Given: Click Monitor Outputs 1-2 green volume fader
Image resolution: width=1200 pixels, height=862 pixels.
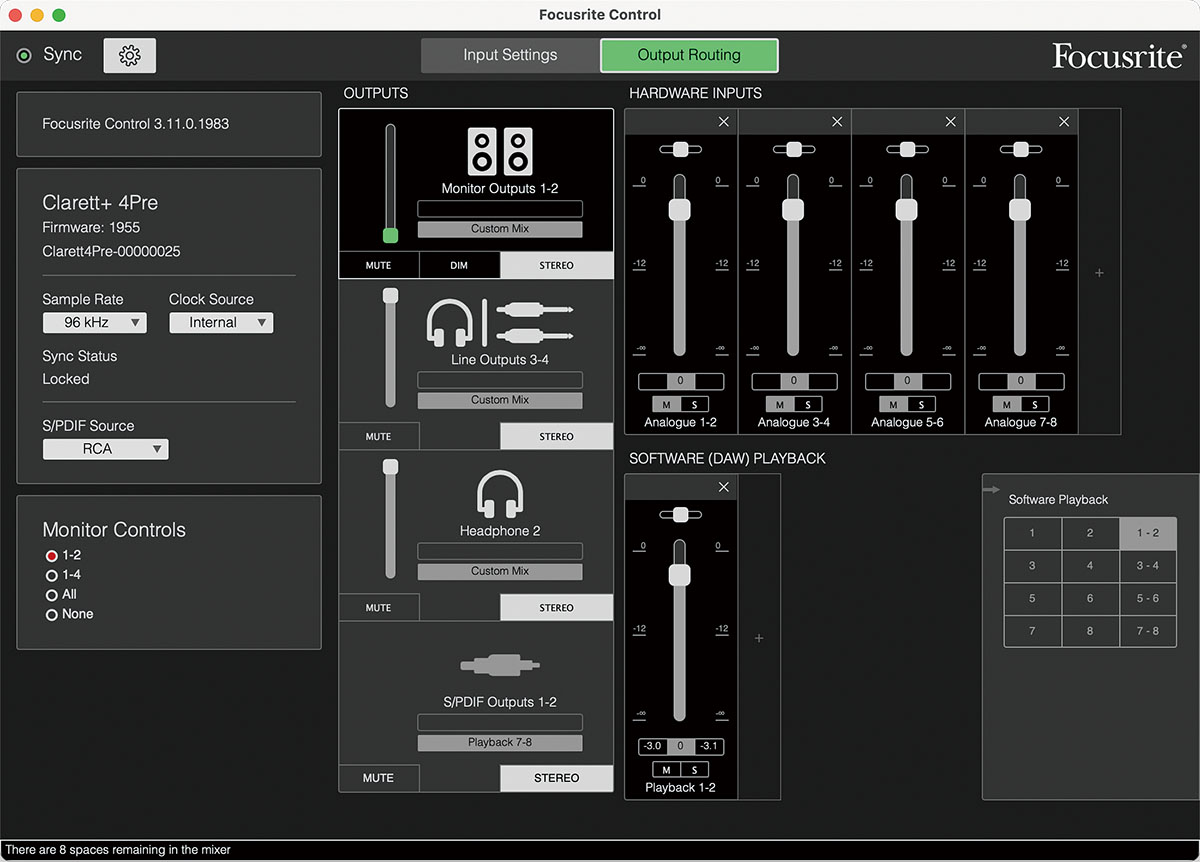Looking at the screenshot, I should pos(390,235).
